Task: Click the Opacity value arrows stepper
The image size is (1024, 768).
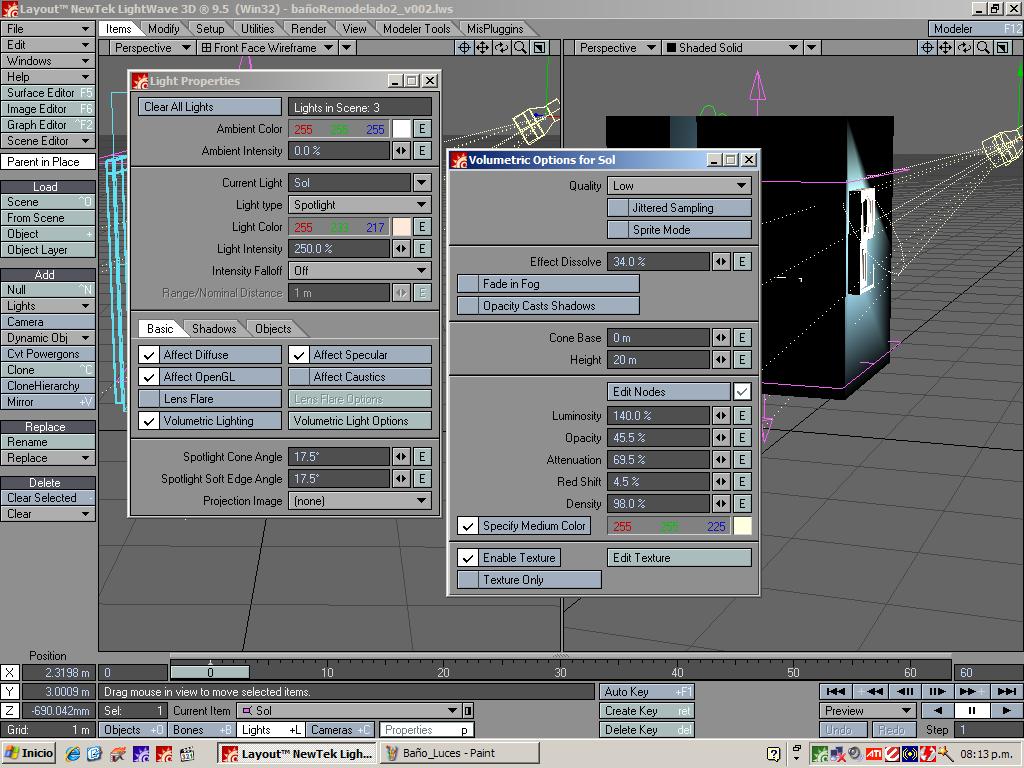Action: pos(721,438)
